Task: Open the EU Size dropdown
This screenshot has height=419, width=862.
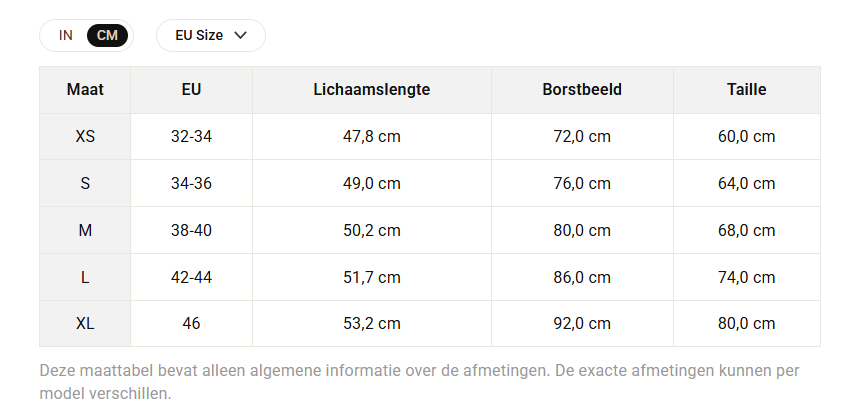Action: click(211, 35)
